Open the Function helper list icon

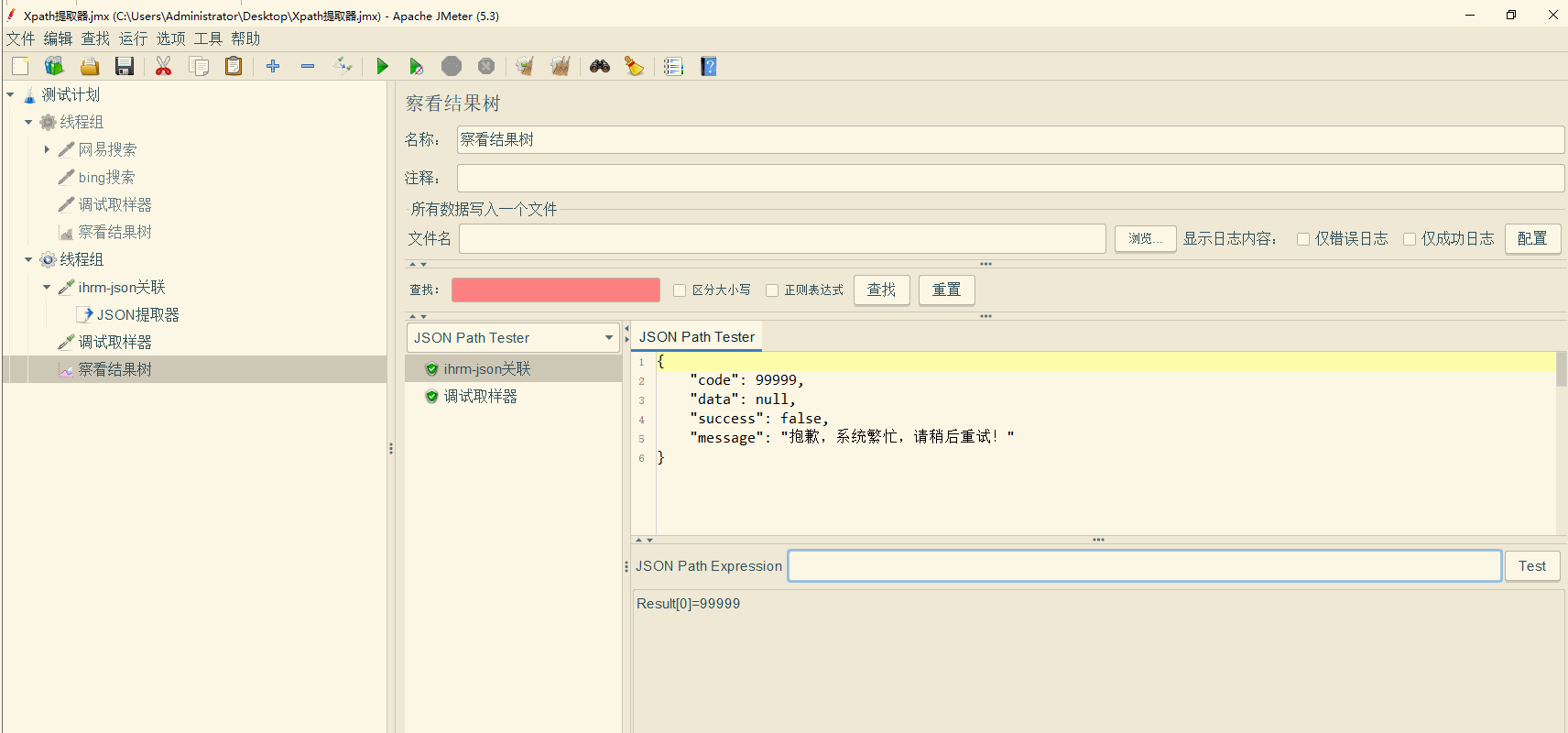click(673, 66)
